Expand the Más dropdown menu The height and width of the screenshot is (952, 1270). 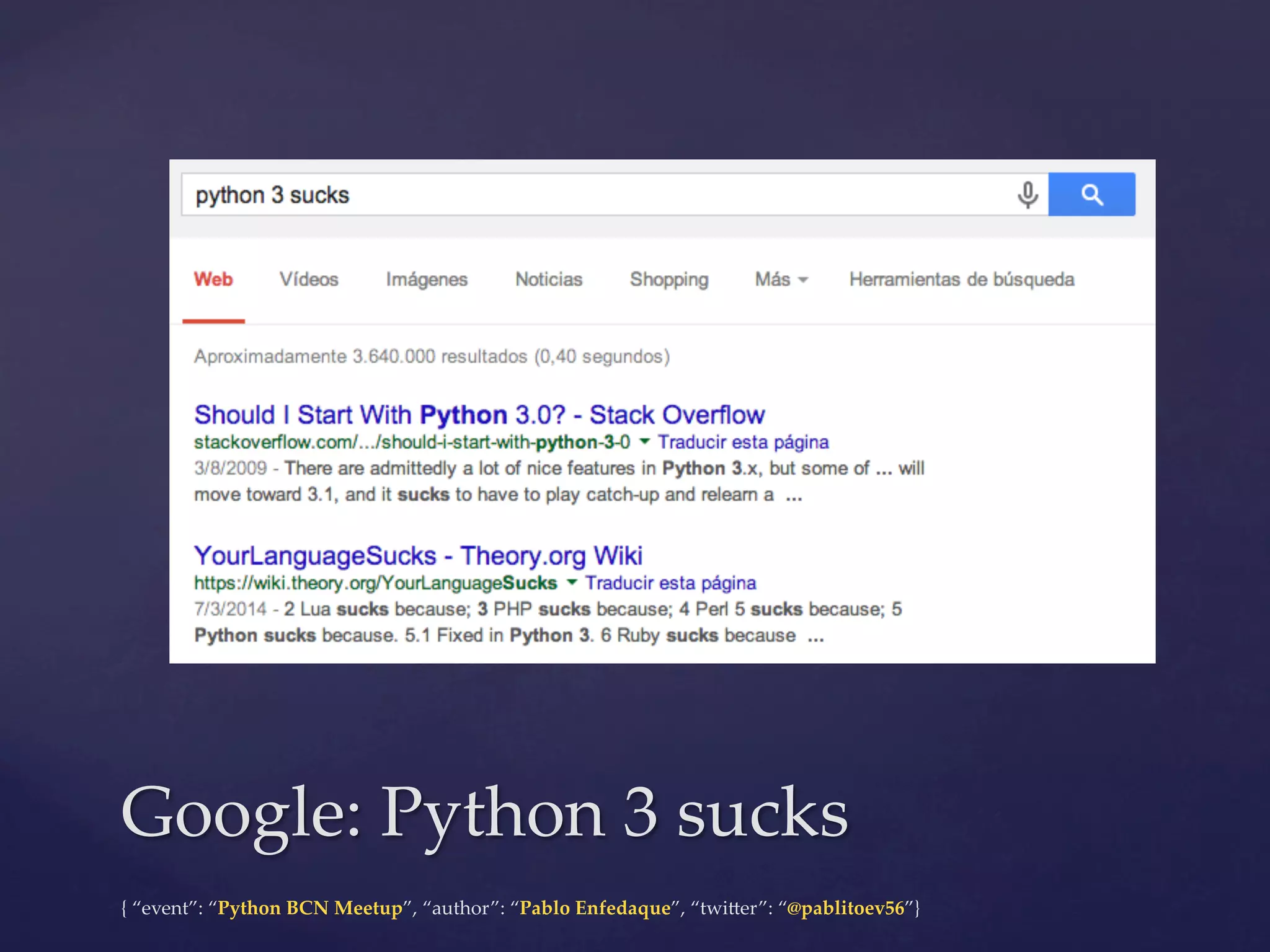(781, 280)
